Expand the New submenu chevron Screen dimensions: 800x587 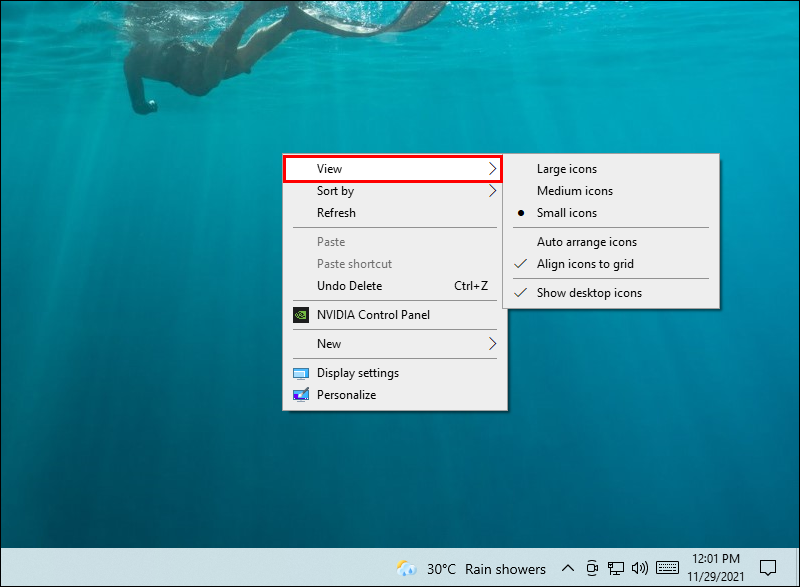pos(492,344)
